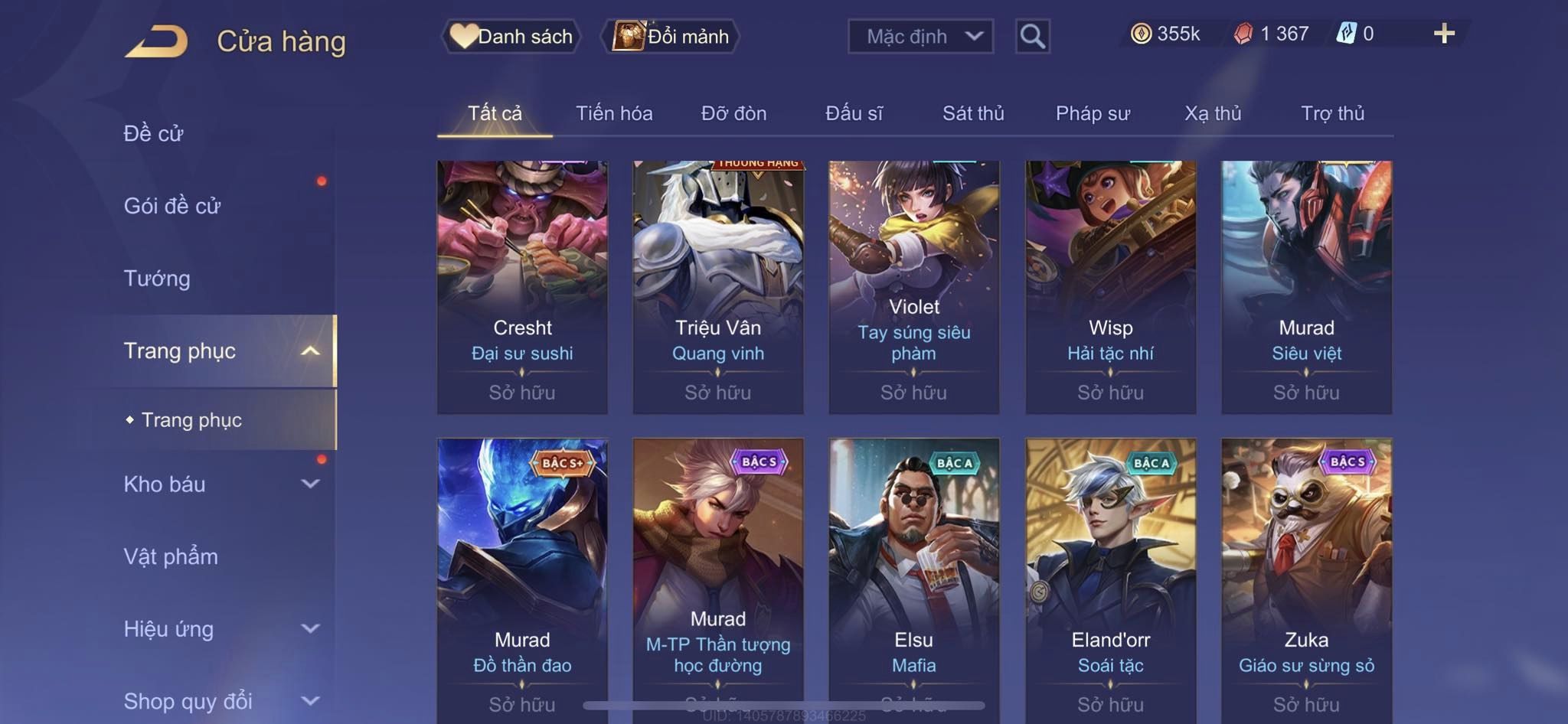Open Đổi mảnh fragment exchange button
The height and width of the screenshot is (724, 1568).
[x=671, y=36]
